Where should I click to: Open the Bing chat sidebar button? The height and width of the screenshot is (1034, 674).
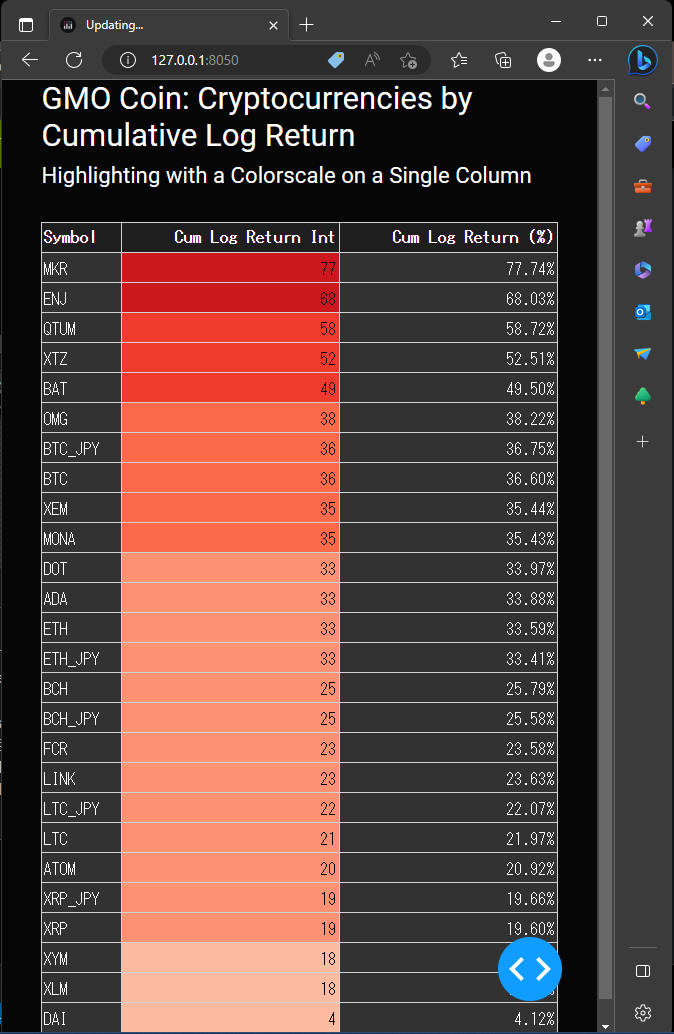point(642,61)
